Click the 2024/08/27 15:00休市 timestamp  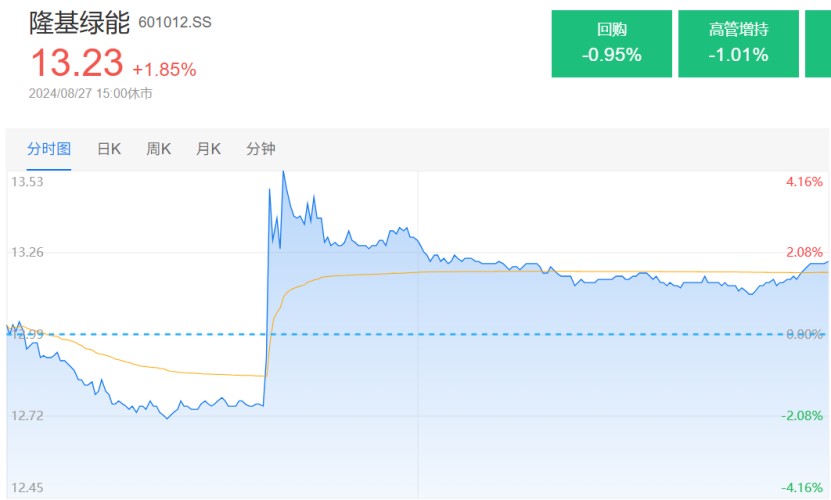click(90, 93)
